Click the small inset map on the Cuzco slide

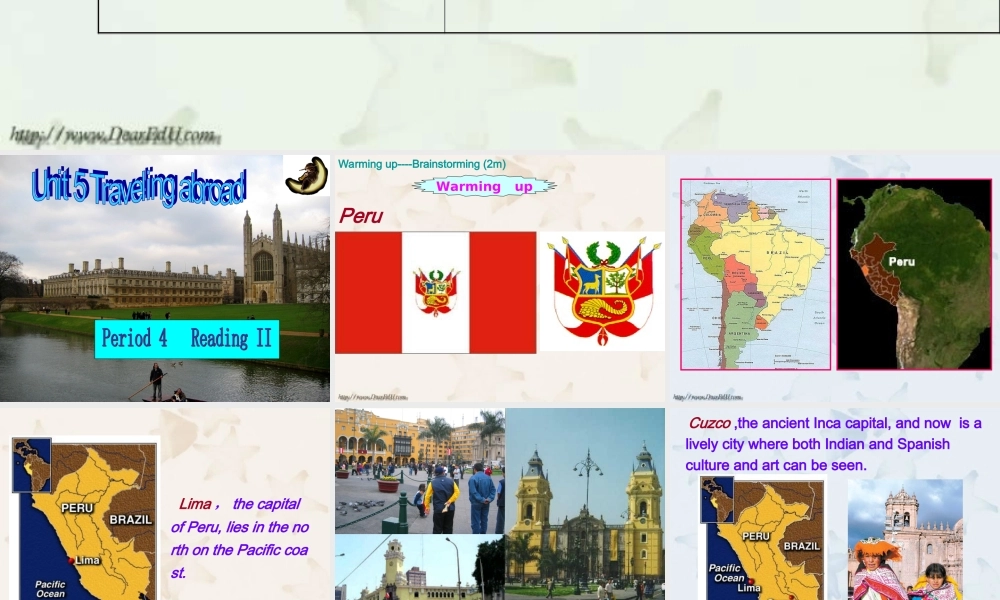716,500
